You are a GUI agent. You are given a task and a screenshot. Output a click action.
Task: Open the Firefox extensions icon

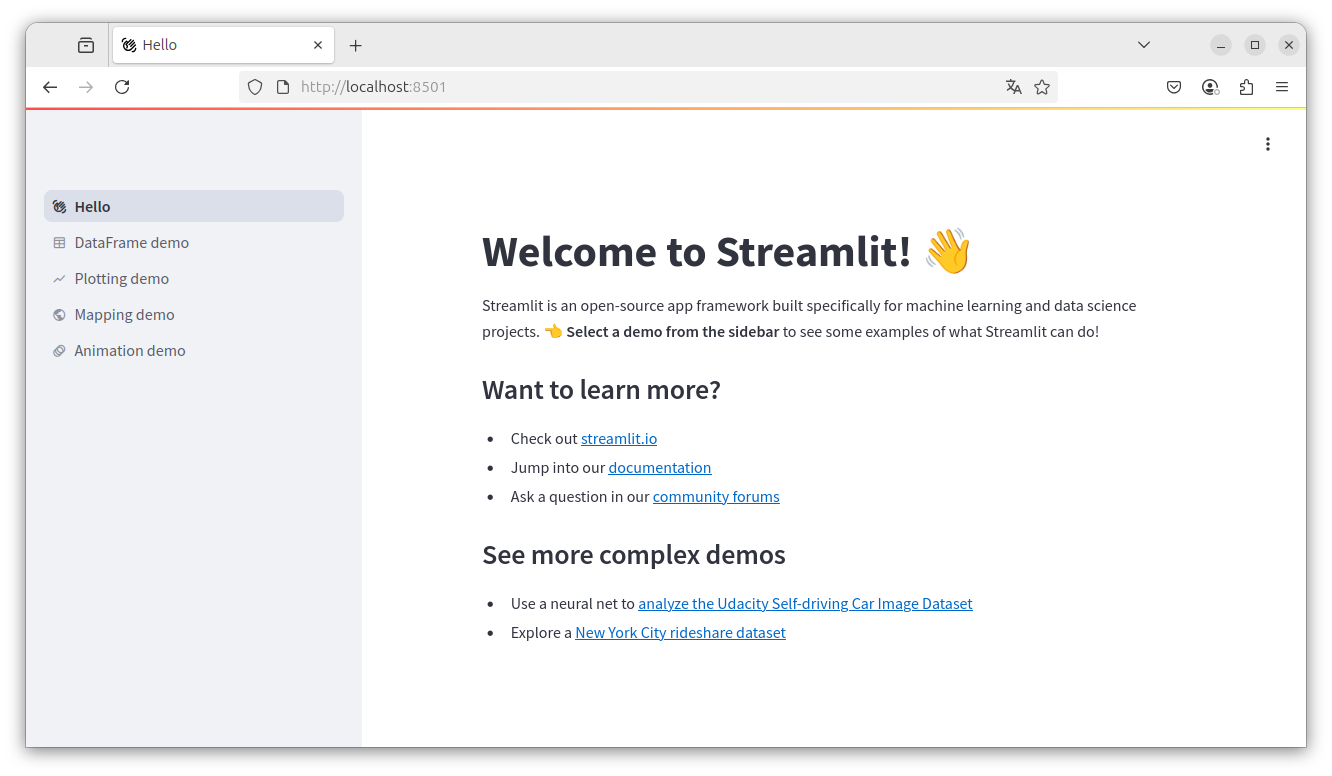[1246, 87]
